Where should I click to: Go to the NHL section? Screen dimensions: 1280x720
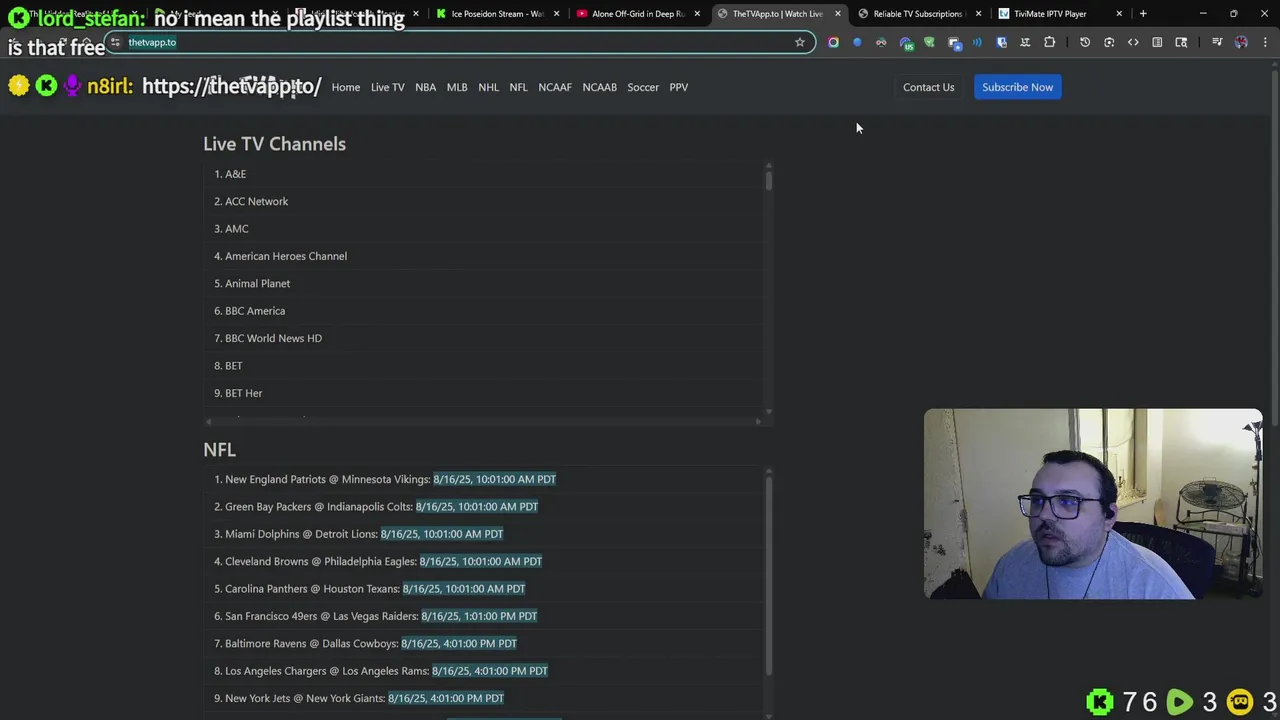click(x=488, y=87)
